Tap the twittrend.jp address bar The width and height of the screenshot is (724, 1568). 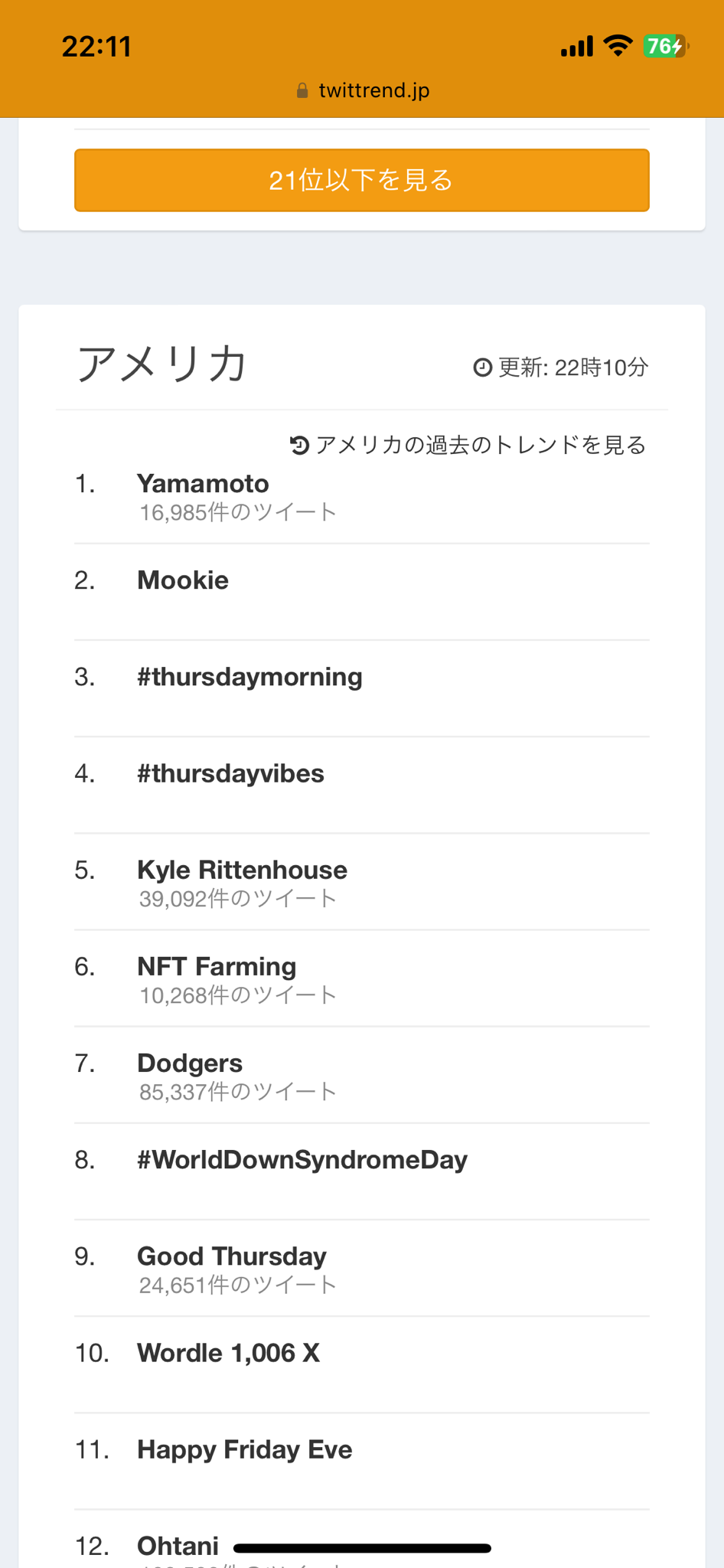point(373,90)
